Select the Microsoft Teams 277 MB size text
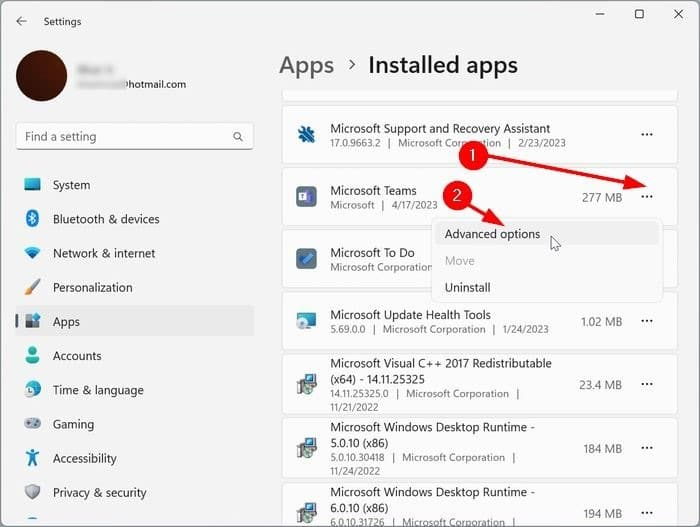 [602, 197]
